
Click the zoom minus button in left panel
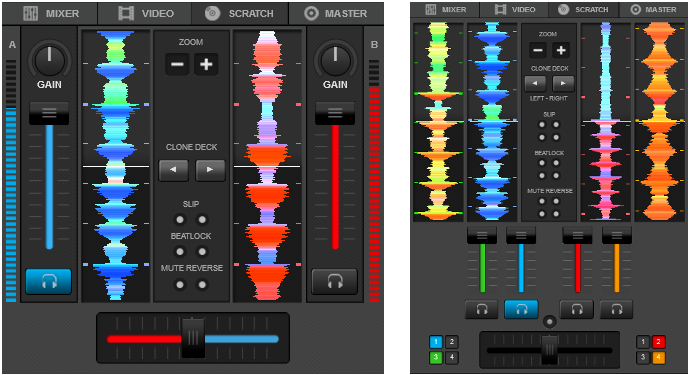pos(177,64)
